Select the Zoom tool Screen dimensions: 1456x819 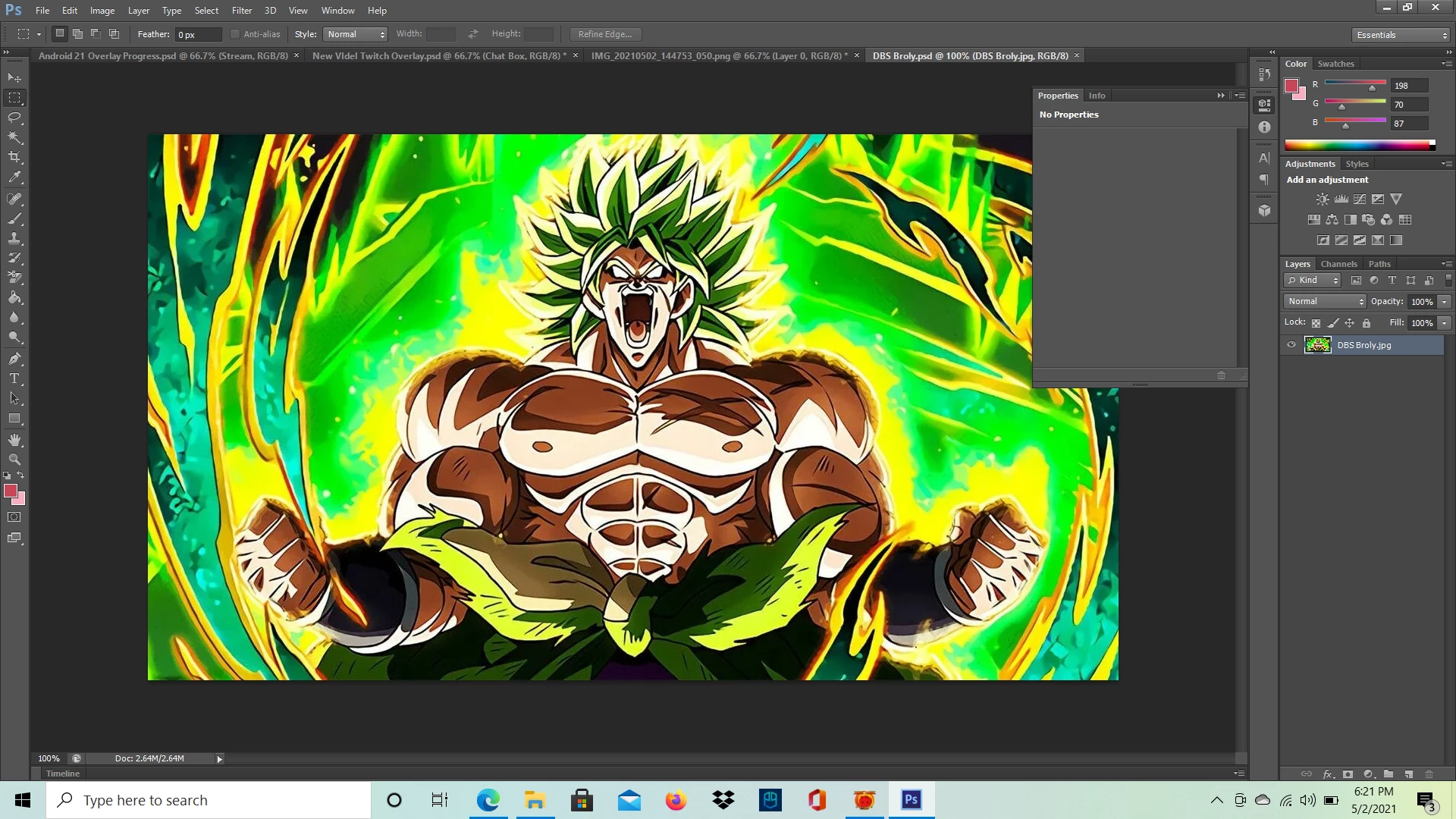tap(14, 460)
